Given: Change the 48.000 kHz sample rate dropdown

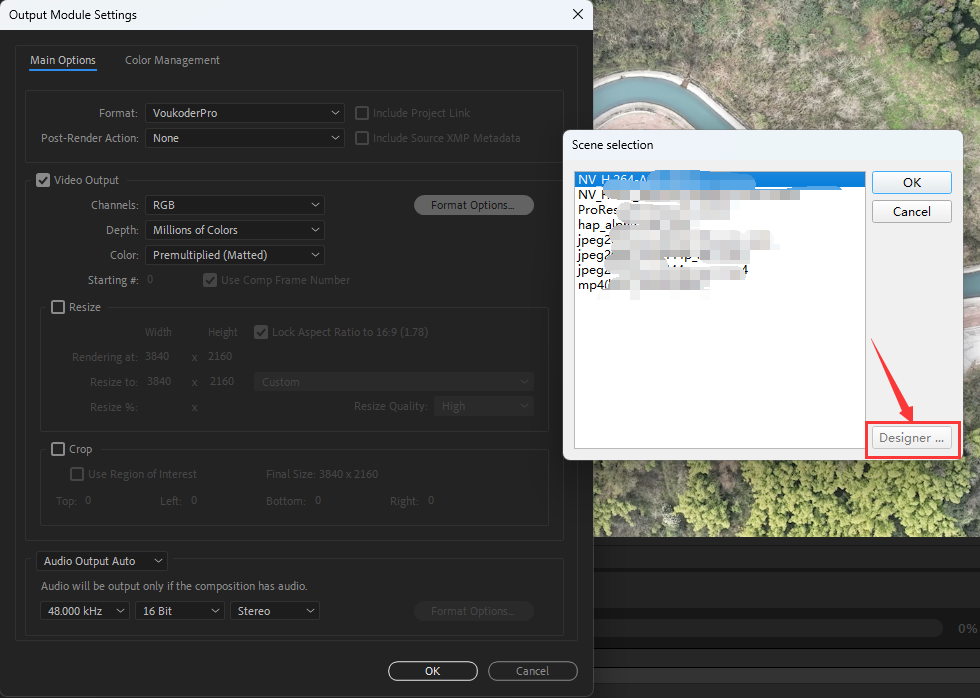Looking at the screenshot, I should [x=85, y=610].
